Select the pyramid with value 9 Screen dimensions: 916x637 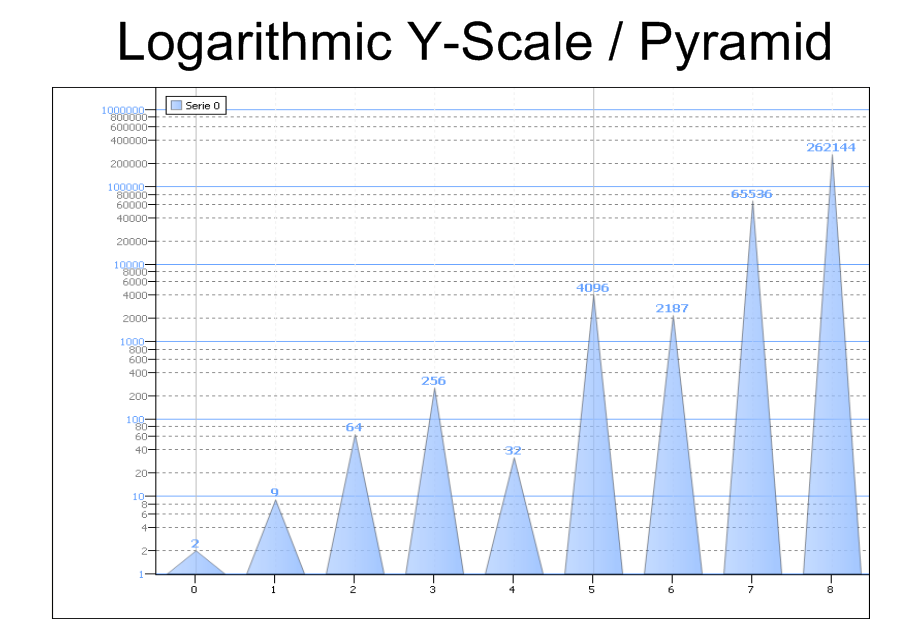(x=275, y=545)
